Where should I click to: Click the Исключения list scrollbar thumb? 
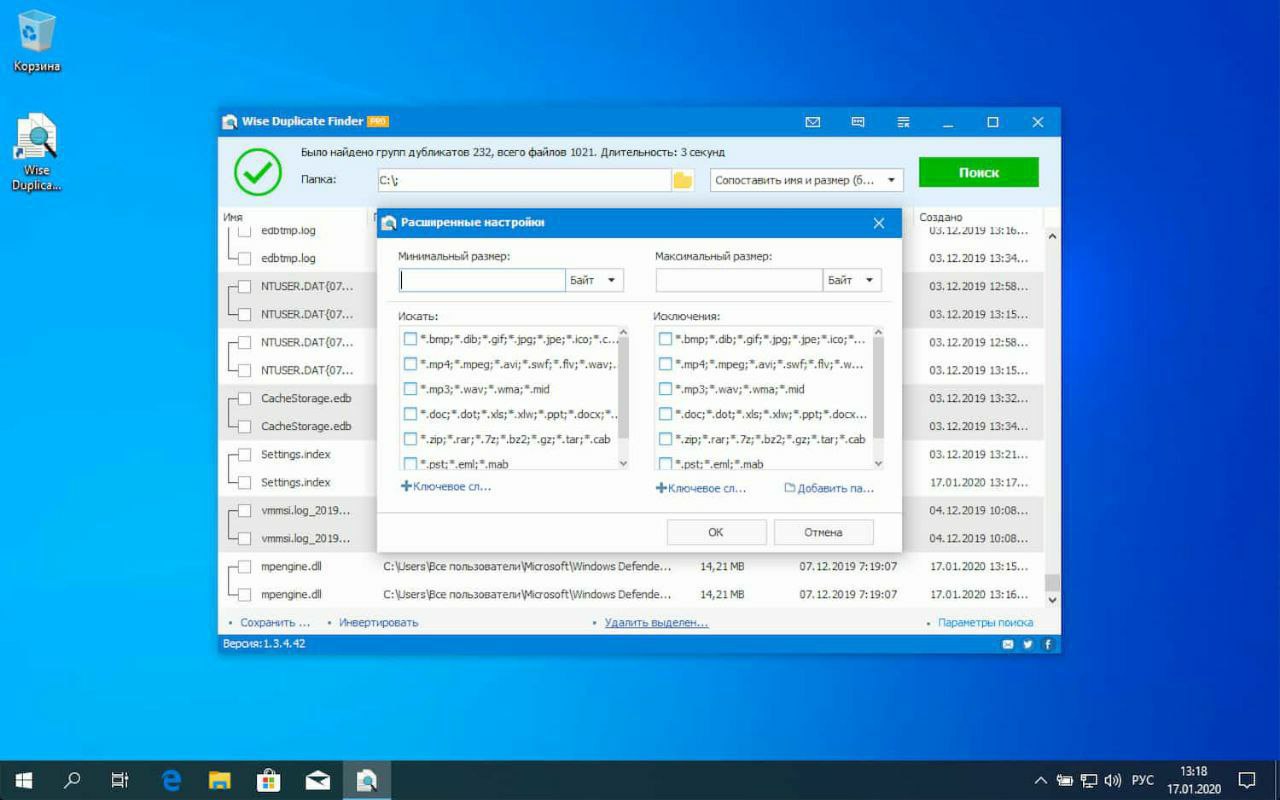(878, 388)
